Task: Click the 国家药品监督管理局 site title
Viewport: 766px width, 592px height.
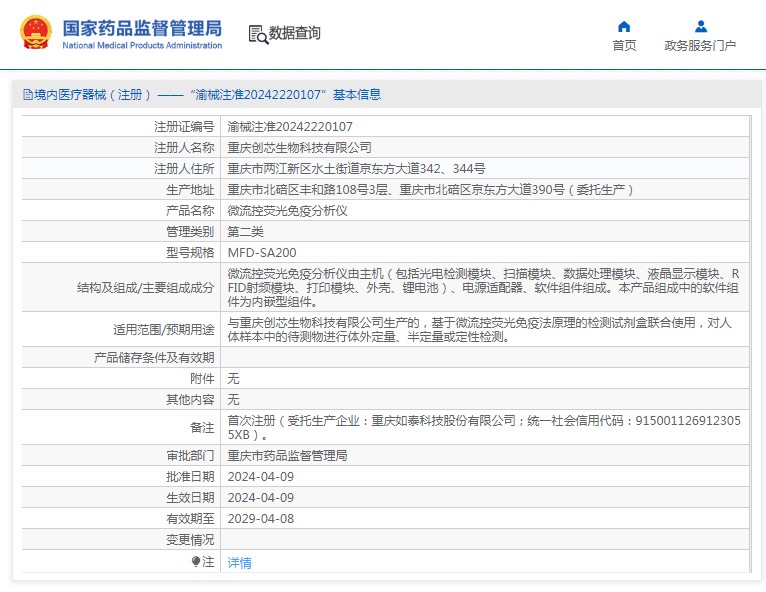Action: (142, 28)
